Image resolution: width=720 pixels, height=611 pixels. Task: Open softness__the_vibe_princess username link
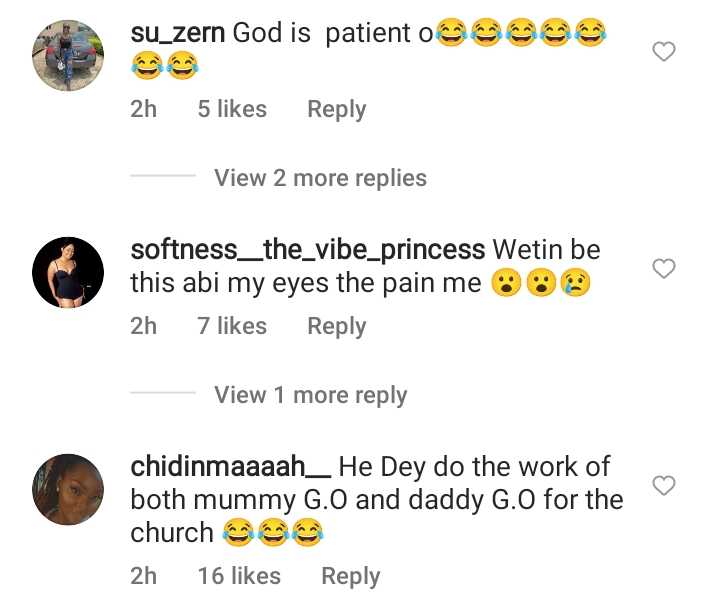point(307,249)
